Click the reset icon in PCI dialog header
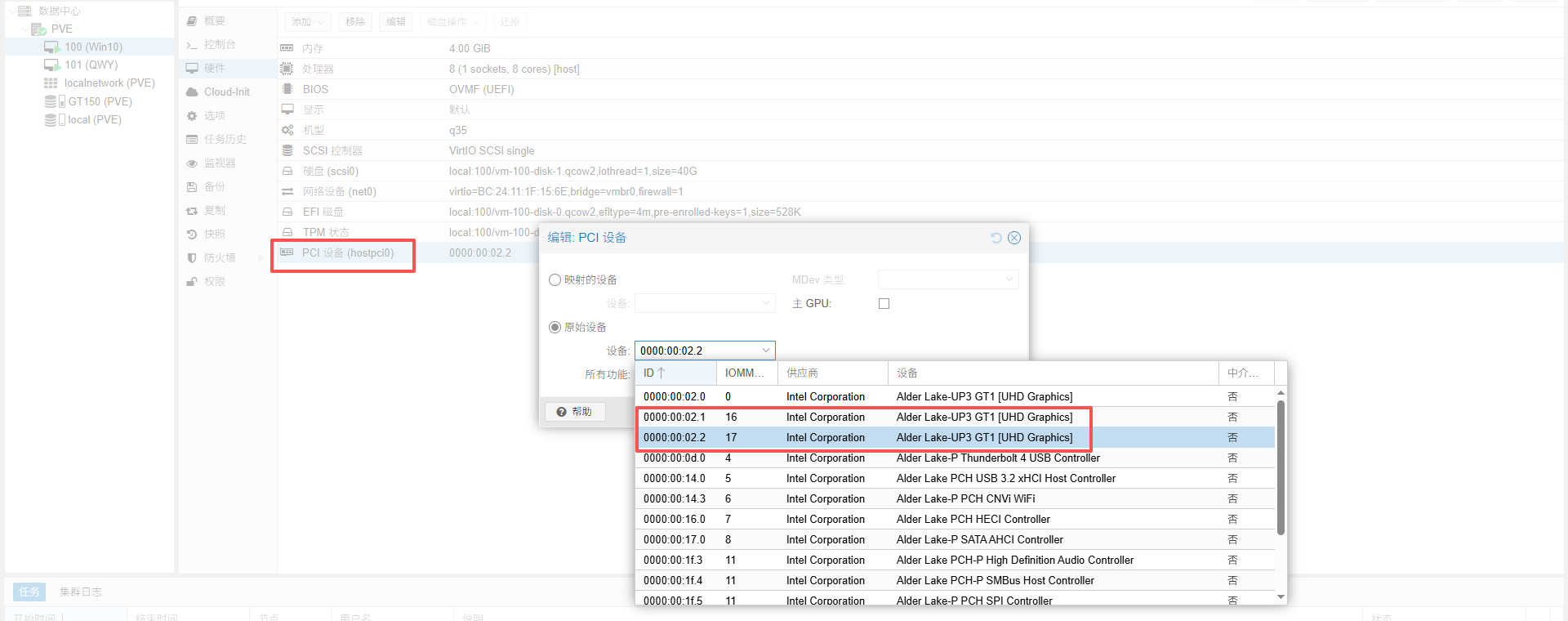 coord(996,238)
